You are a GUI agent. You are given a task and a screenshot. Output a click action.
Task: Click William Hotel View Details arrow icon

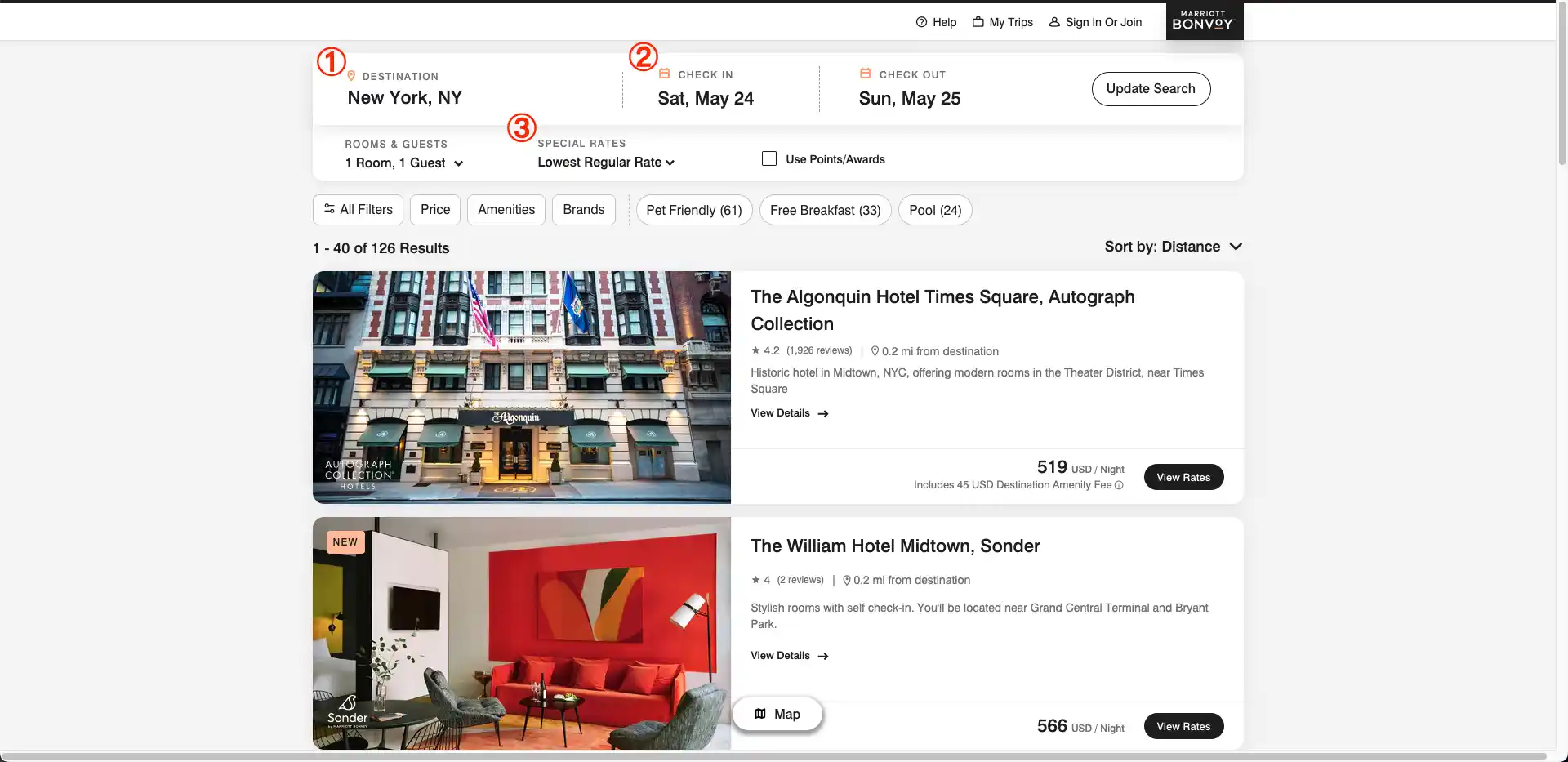point(823,657)
